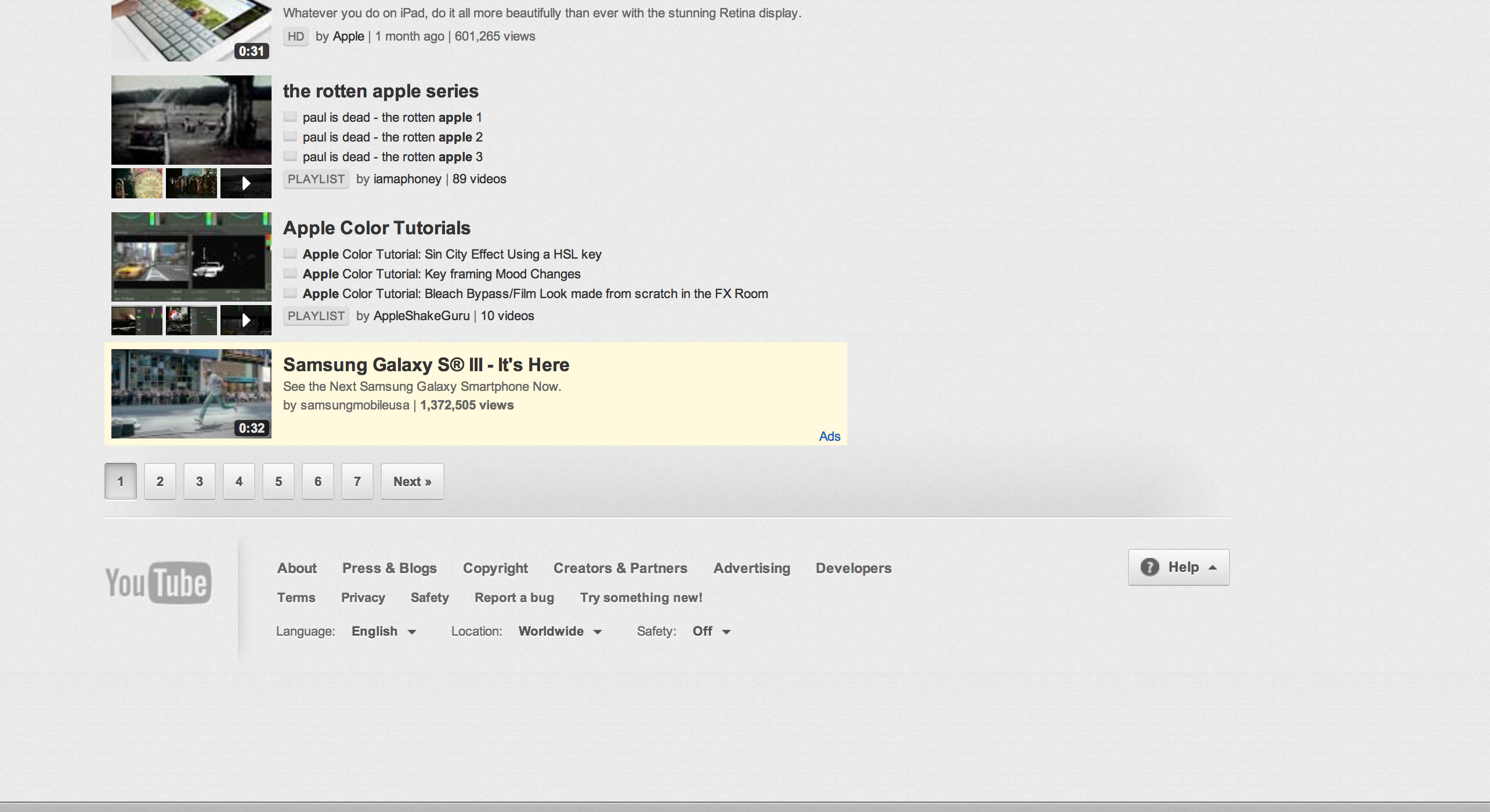
Task: Go to results page 5
Action: click(279, 481)
